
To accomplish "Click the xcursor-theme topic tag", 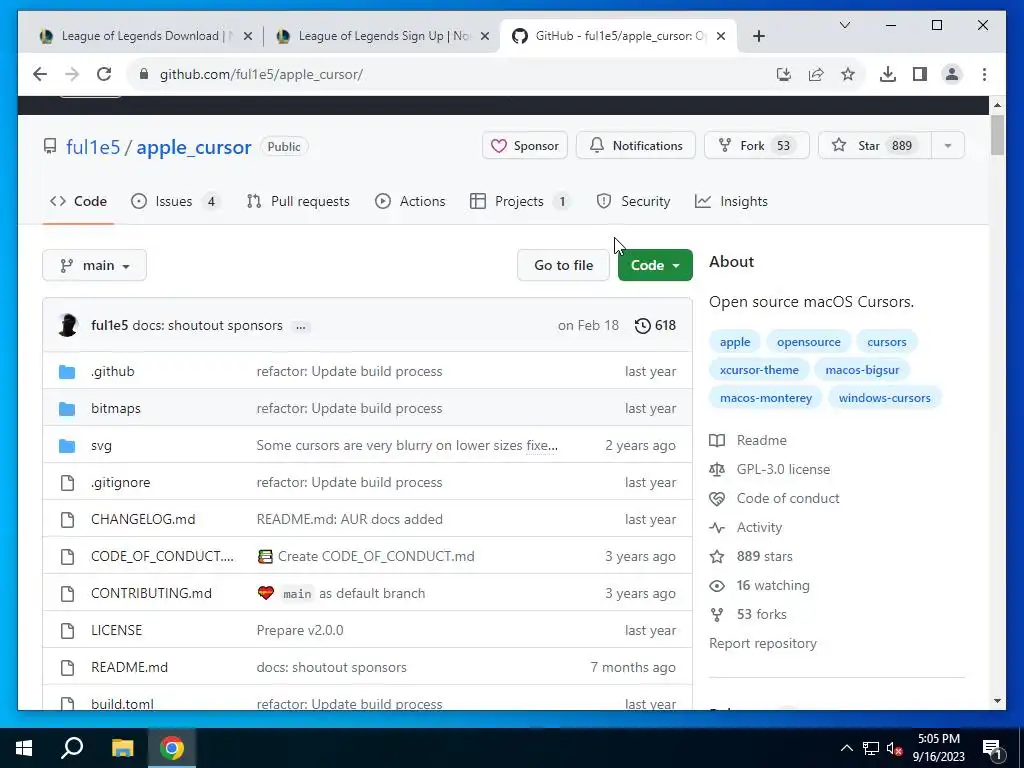I will [759, 370].
